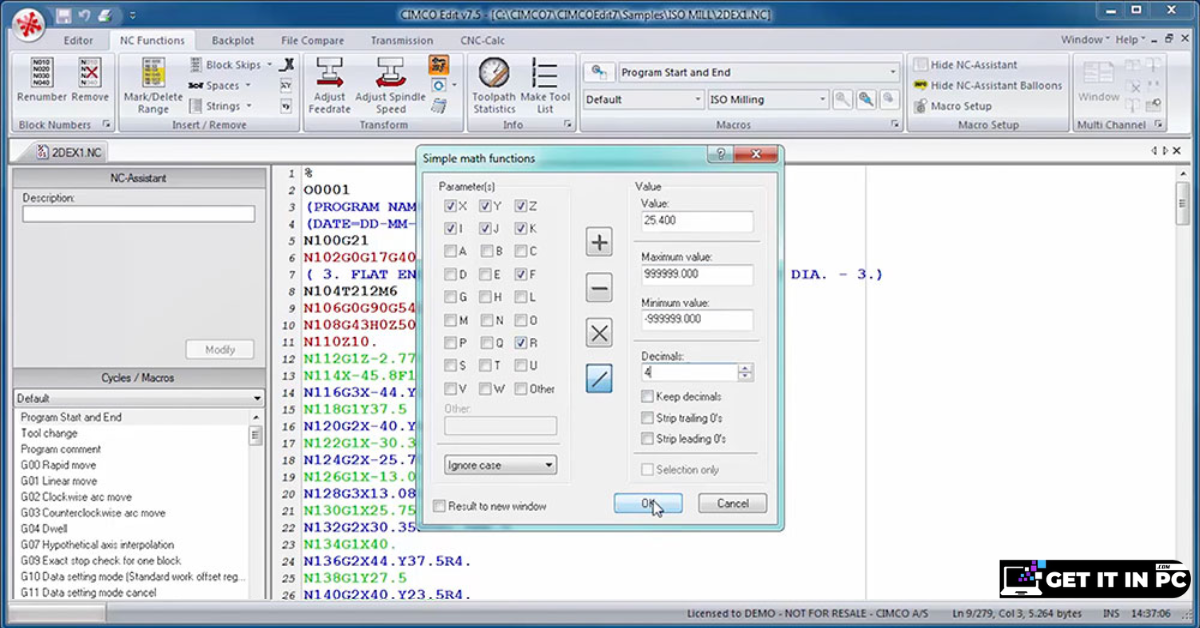This screenshot has width=1200, height=628.
Task: Click Cancel in Simple math functions dialog
Action: [x=732, y=504]
